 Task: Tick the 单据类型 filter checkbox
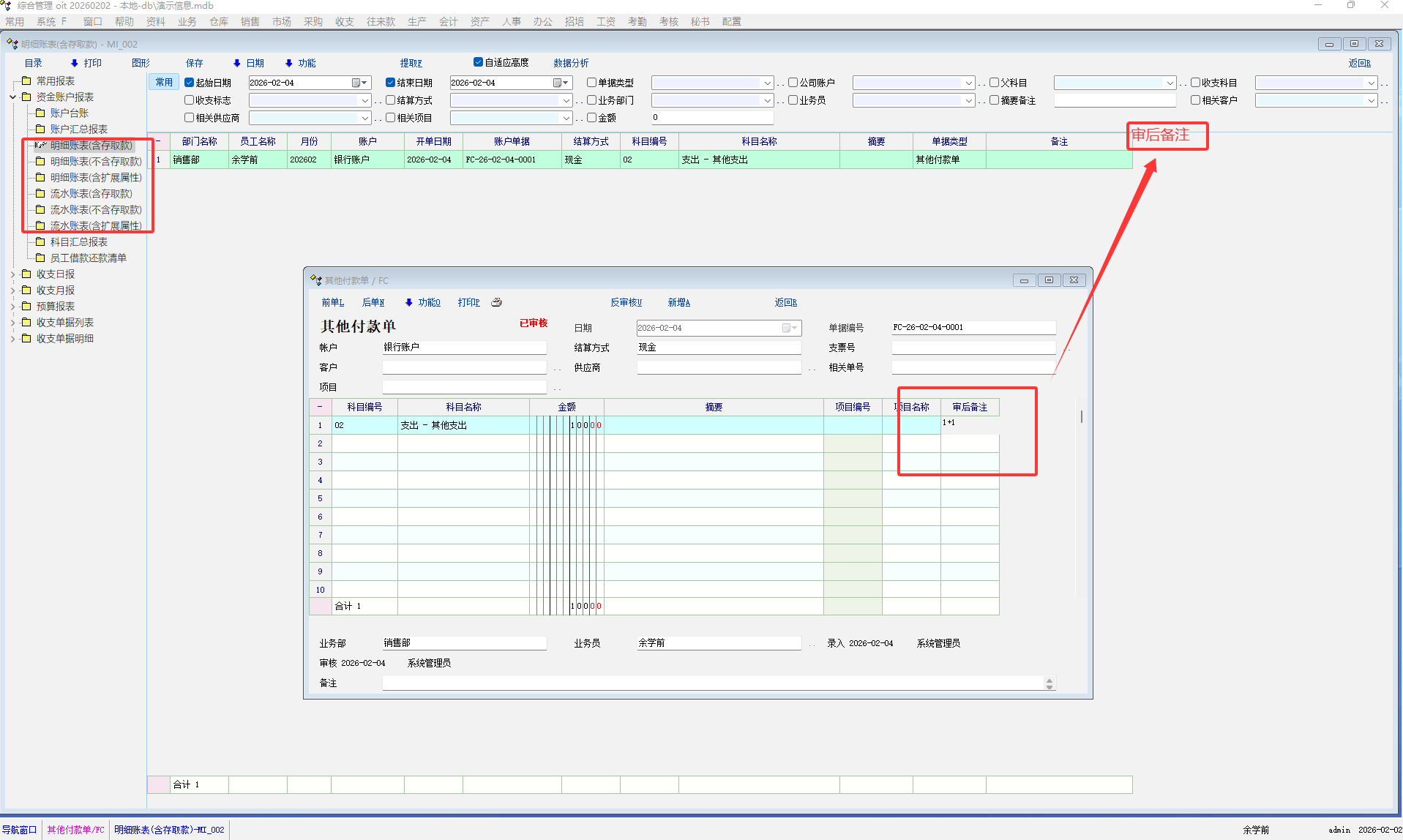591,83
